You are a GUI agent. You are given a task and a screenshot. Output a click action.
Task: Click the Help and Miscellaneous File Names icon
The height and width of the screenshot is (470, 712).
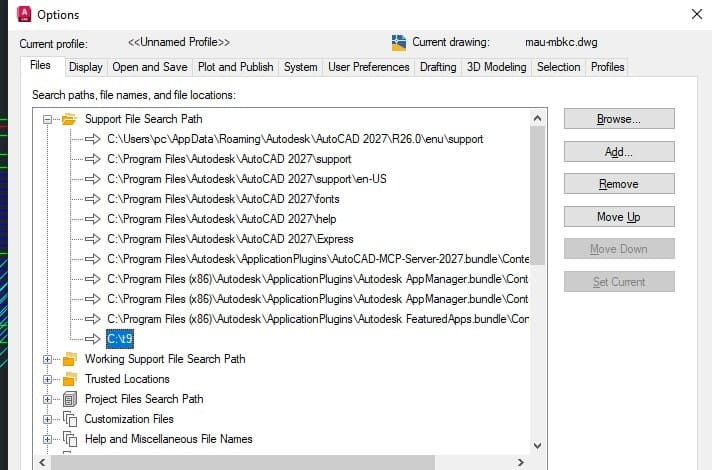click(70, 439)
